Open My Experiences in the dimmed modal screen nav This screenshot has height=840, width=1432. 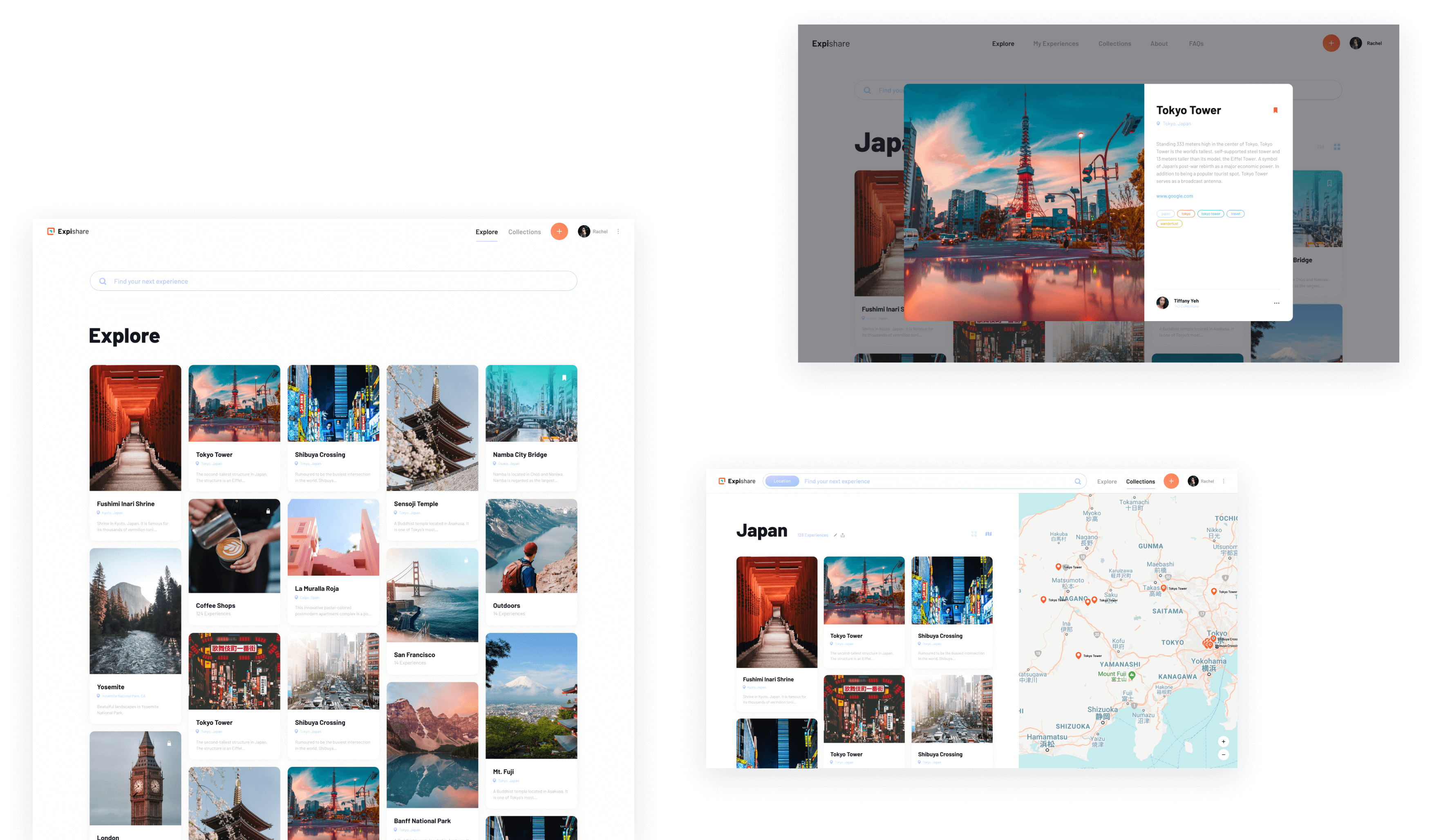pos(1055,44)
